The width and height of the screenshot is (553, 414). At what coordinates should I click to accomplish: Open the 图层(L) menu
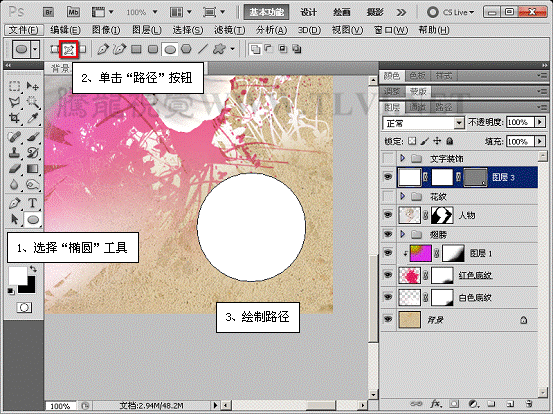147,30
